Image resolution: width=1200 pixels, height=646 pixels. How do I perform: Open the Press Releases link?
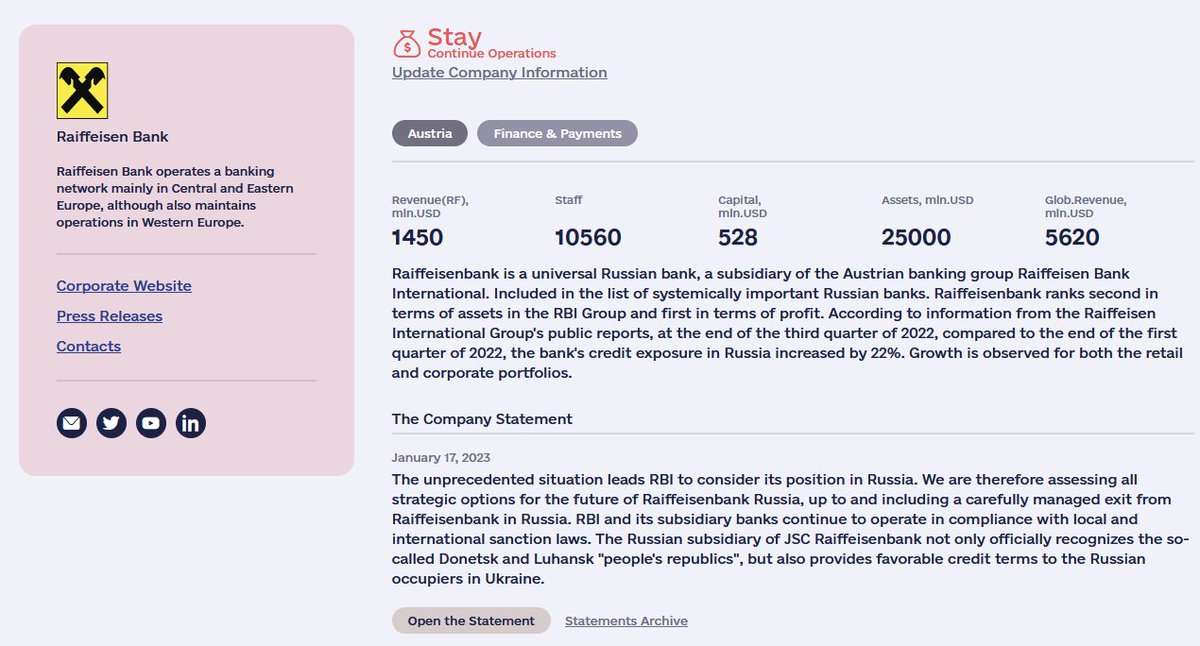pos(110,316)
